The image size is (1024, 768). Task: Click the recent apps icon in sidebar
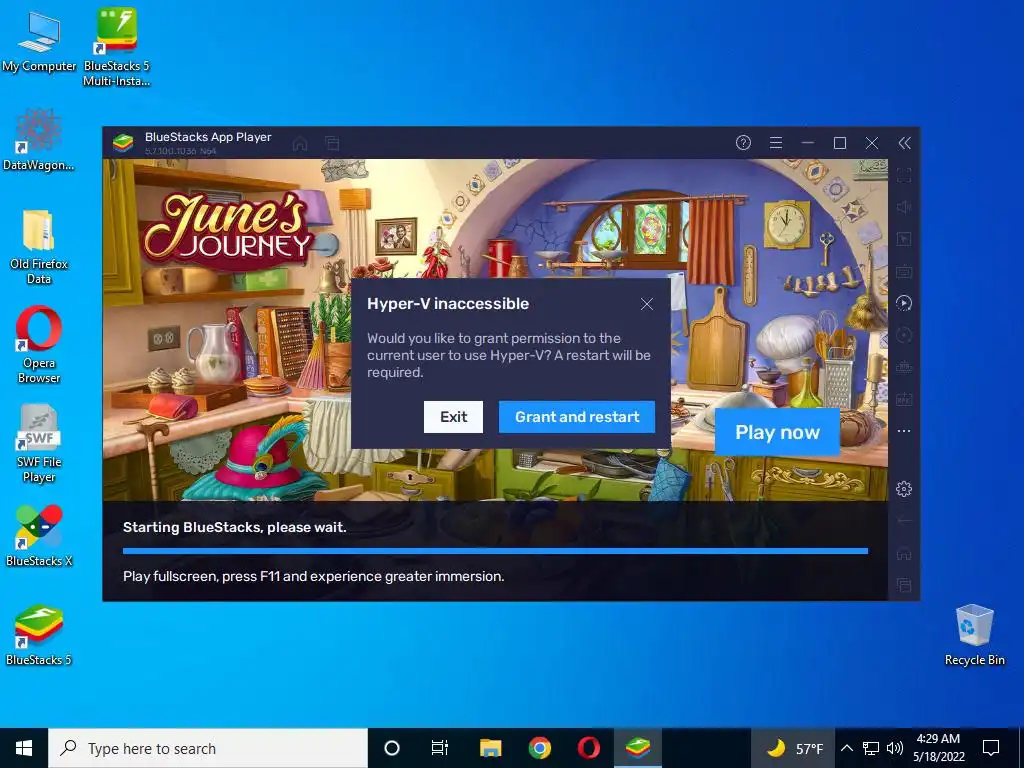(x=904, y=585)
